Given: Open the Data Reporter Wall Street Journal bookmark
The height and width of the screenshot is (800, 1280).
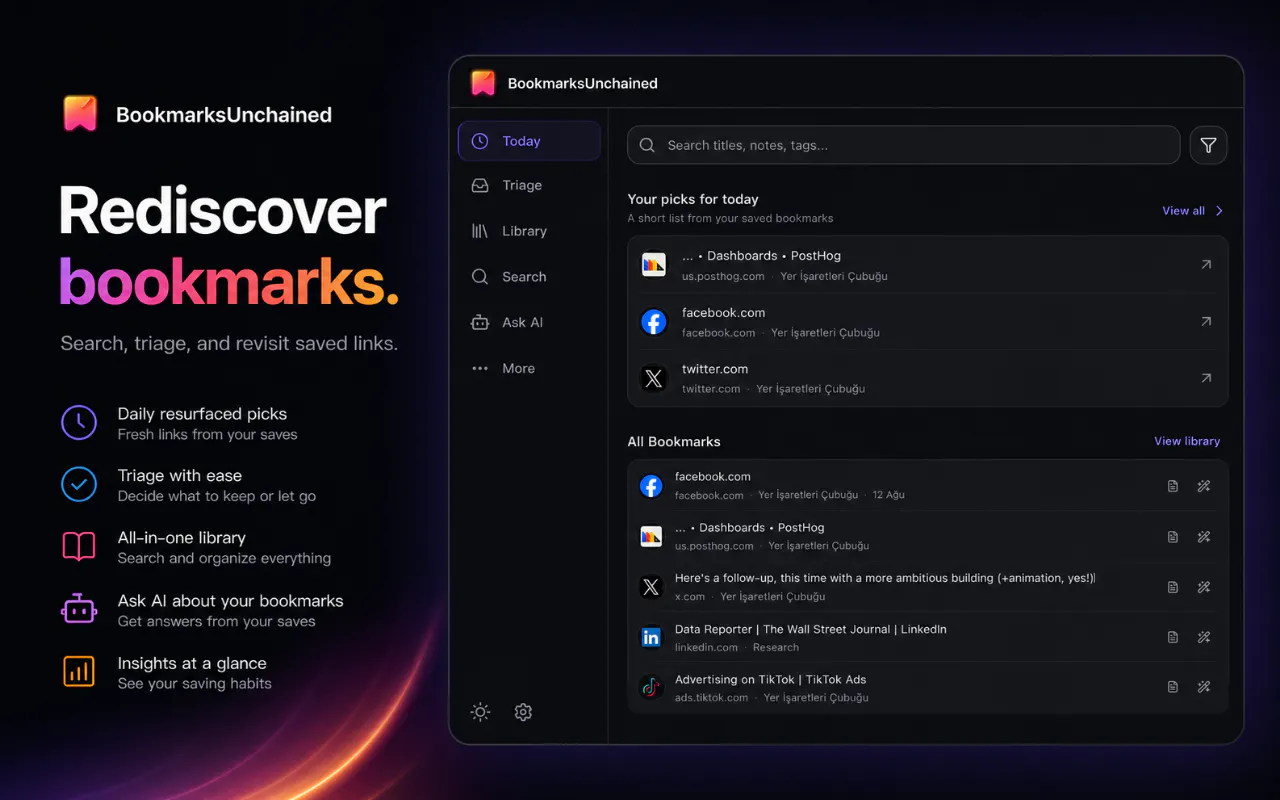Looking at the screenshot, I should tap(811, 629).
